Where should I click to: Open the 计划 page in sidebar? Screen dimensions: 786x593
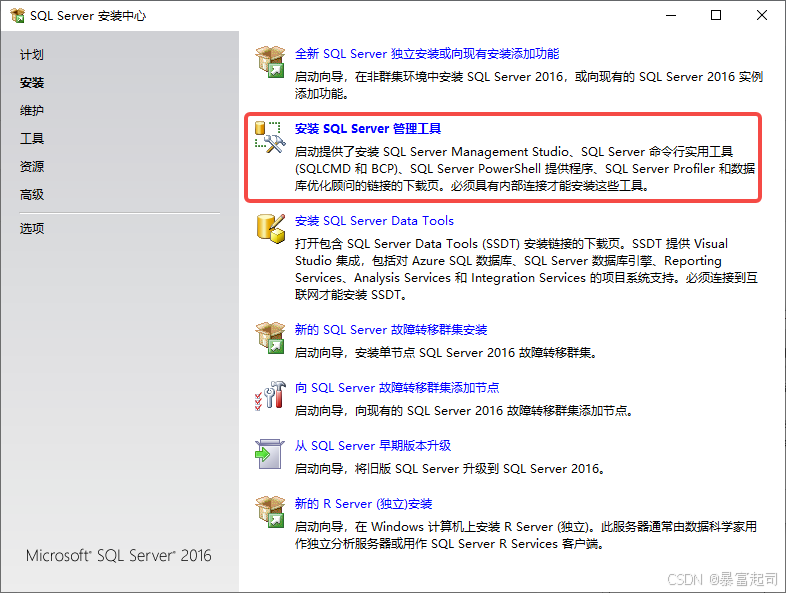(32, 55)
